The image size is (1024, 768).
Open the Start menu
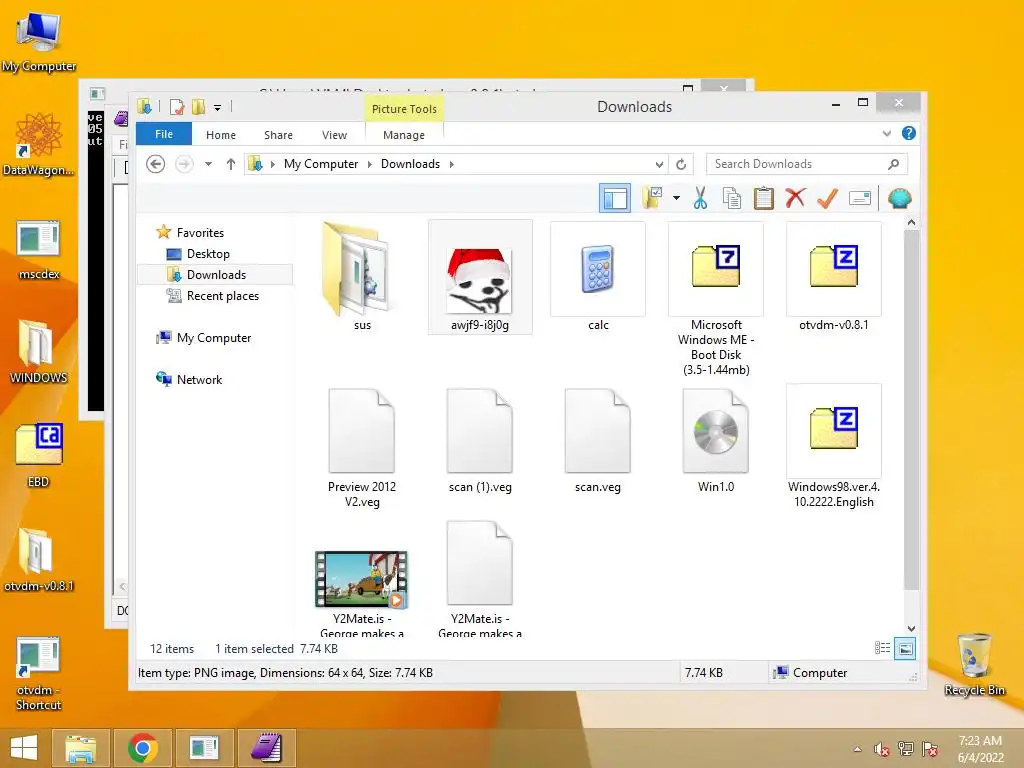[24, 748]
